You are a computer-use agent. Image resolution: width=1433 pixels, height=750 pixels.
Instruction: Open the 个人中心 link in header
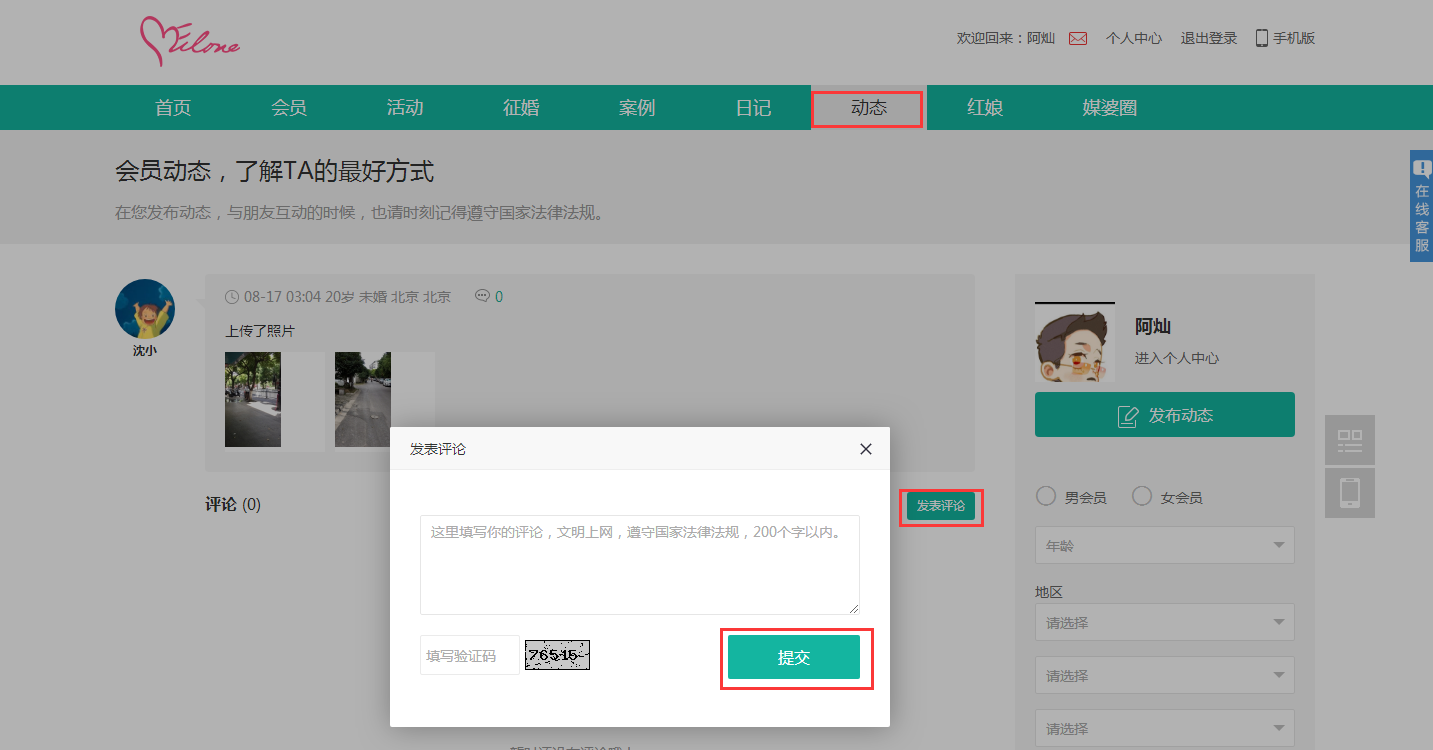pos(1134,38)
